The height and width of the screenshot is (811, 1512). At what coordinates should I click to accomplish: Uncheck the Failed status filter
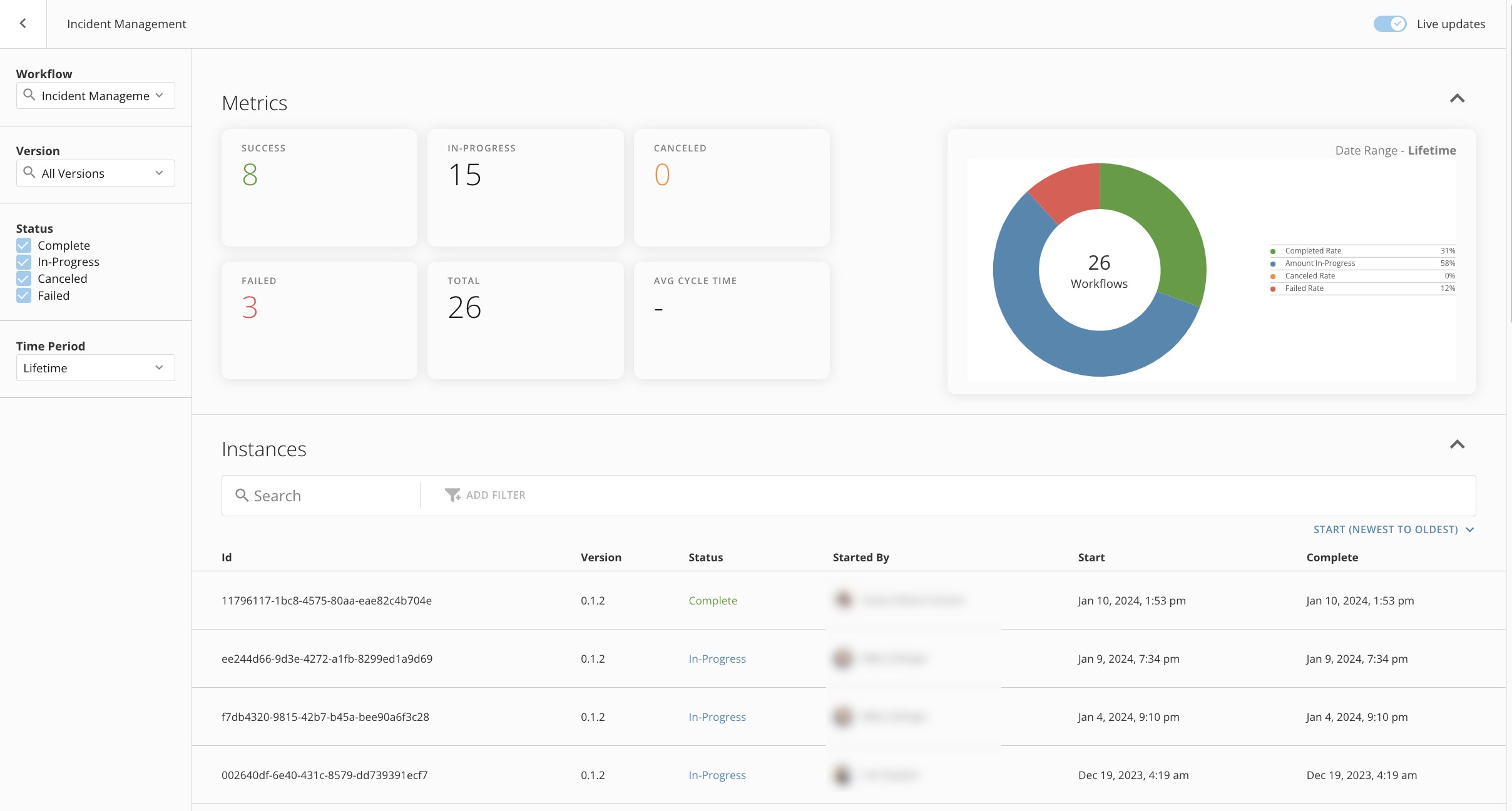pyautogui.click(x=24, y=295)
